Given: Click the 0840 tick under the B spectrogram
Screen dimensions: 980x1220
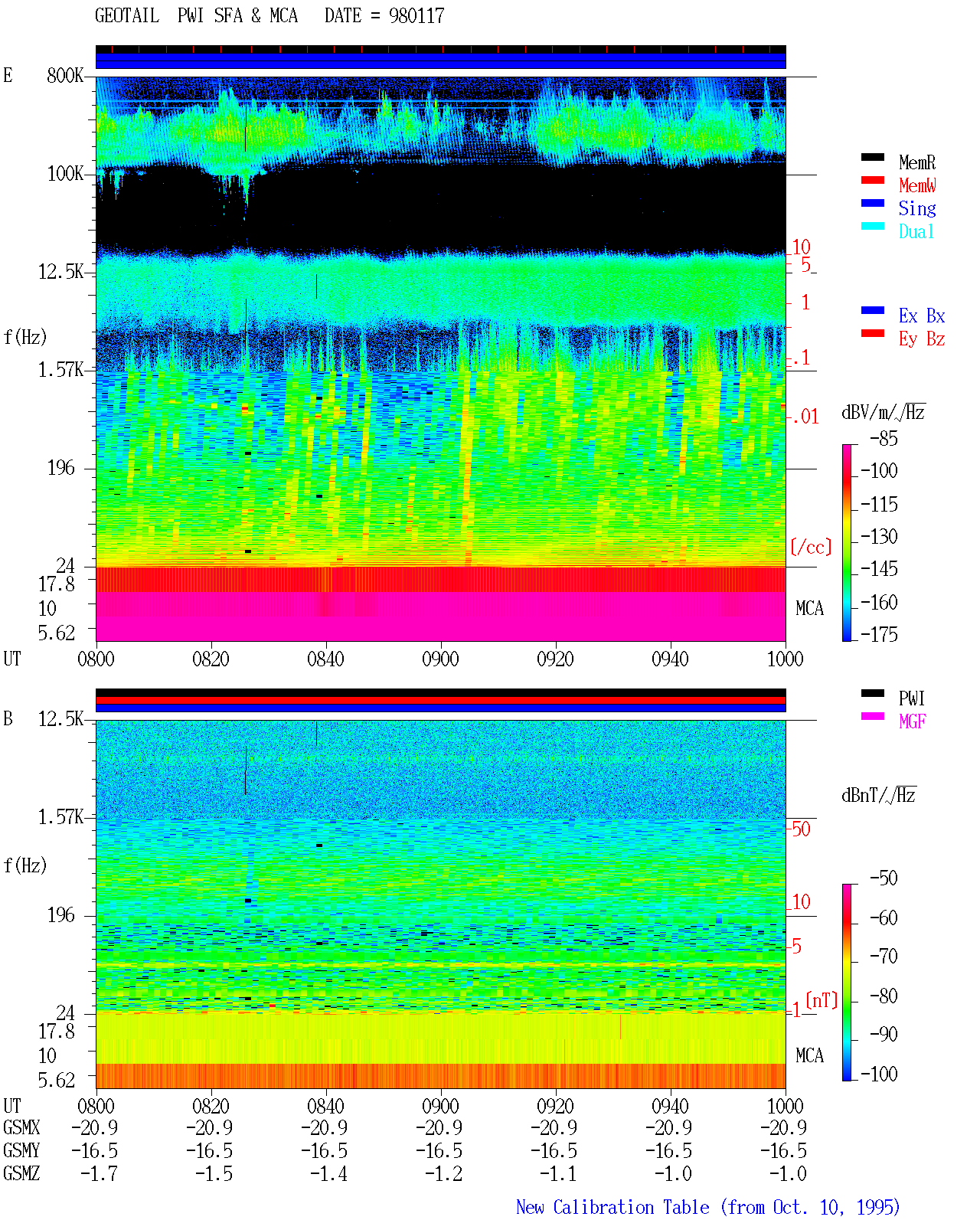Looking at the screenshot, I should pyautogui.click(x=325, y=1107).
